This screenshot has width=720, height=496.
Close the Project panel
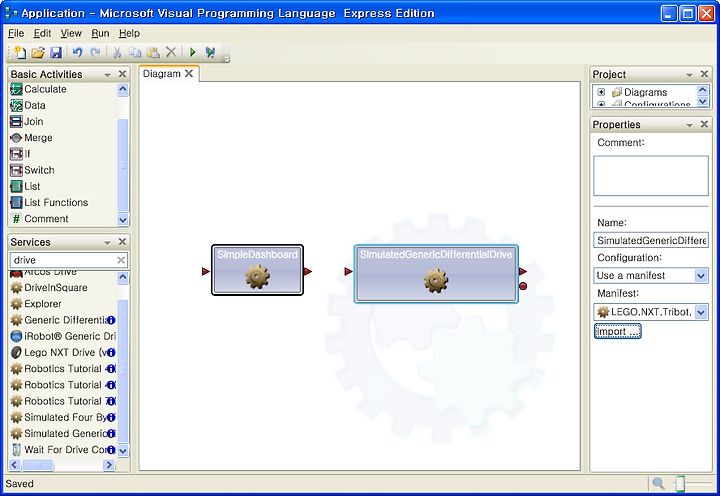704,74
